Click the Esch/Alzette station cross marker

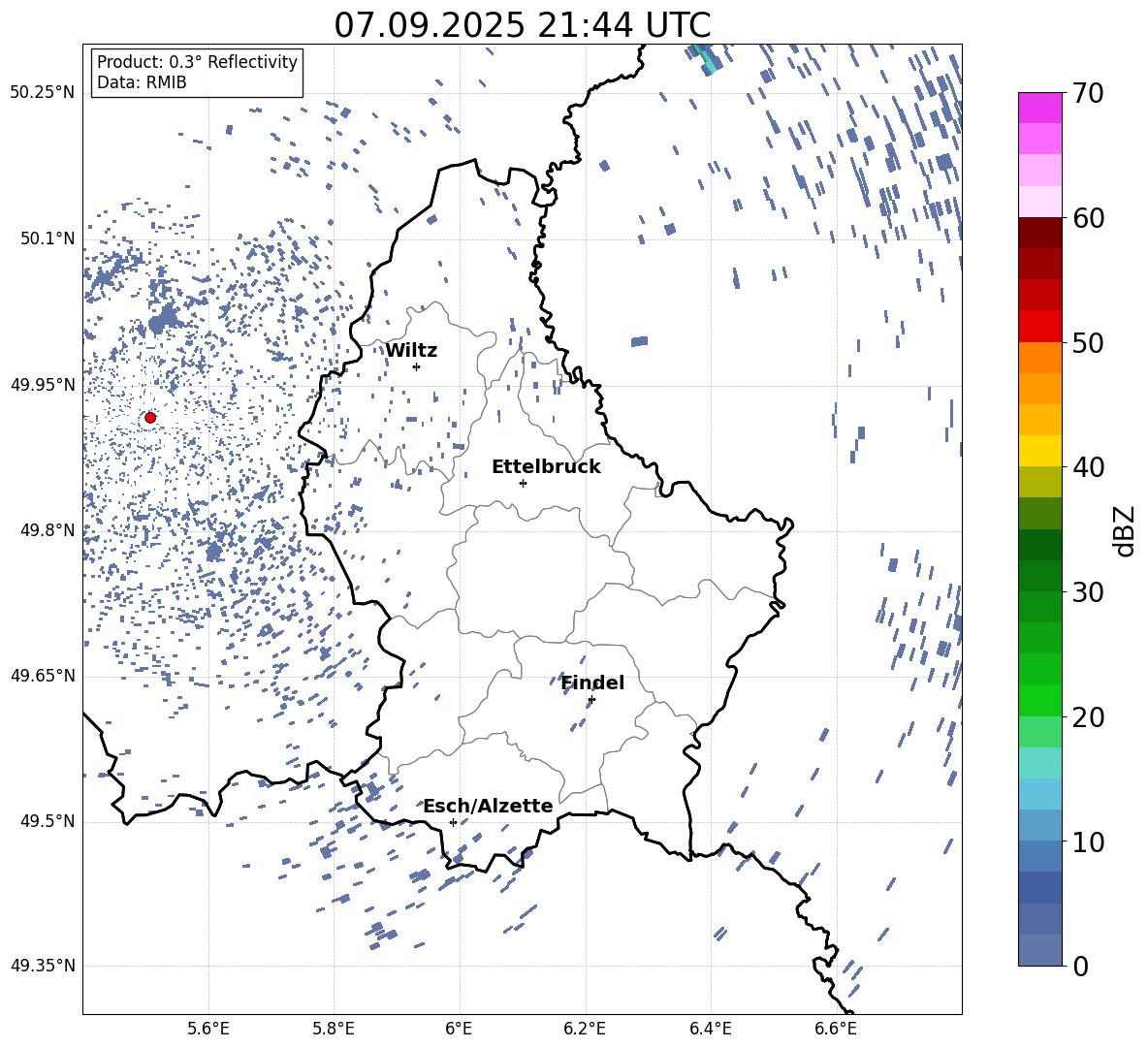(x=453, y=822)
